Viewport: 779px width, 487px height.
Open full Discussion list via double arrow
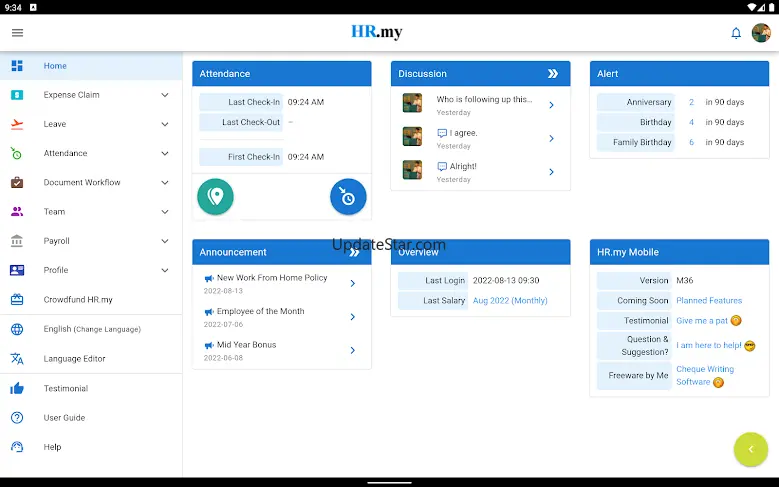click(552, 74)
